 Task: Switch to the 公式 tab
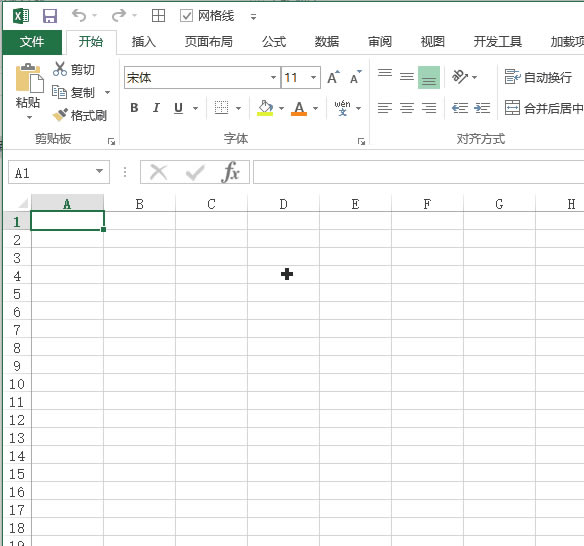pyautogui.click(x=274, y=42)
